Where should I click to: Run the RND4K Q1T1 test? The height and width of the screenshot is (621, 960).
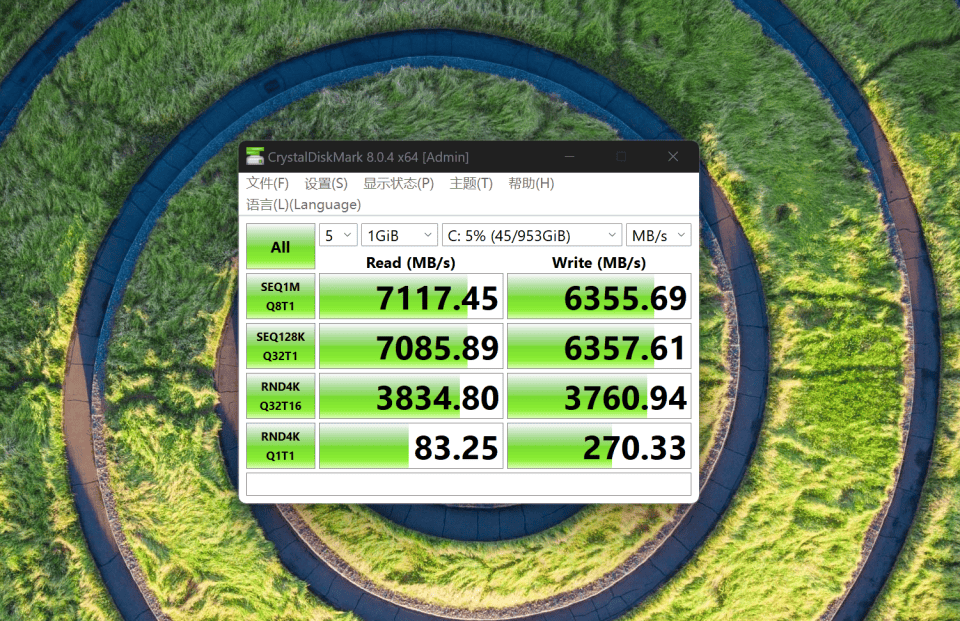[280, 446]
